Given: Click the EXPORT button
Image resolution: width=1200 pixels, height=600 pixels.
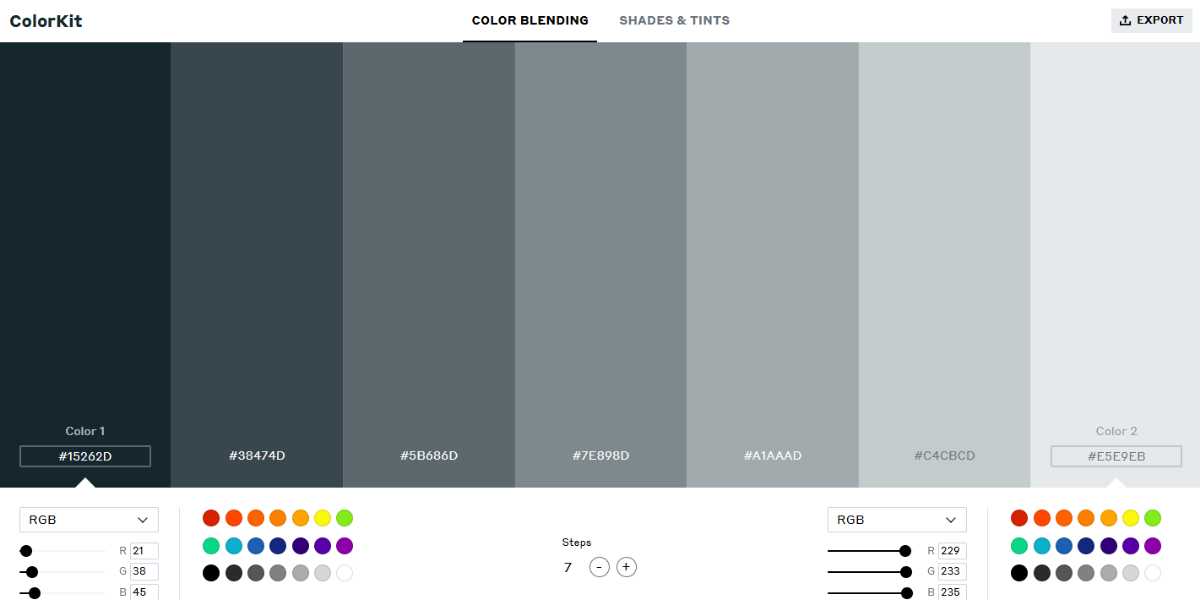Looking at the screenshot, I should (1151, 20).
